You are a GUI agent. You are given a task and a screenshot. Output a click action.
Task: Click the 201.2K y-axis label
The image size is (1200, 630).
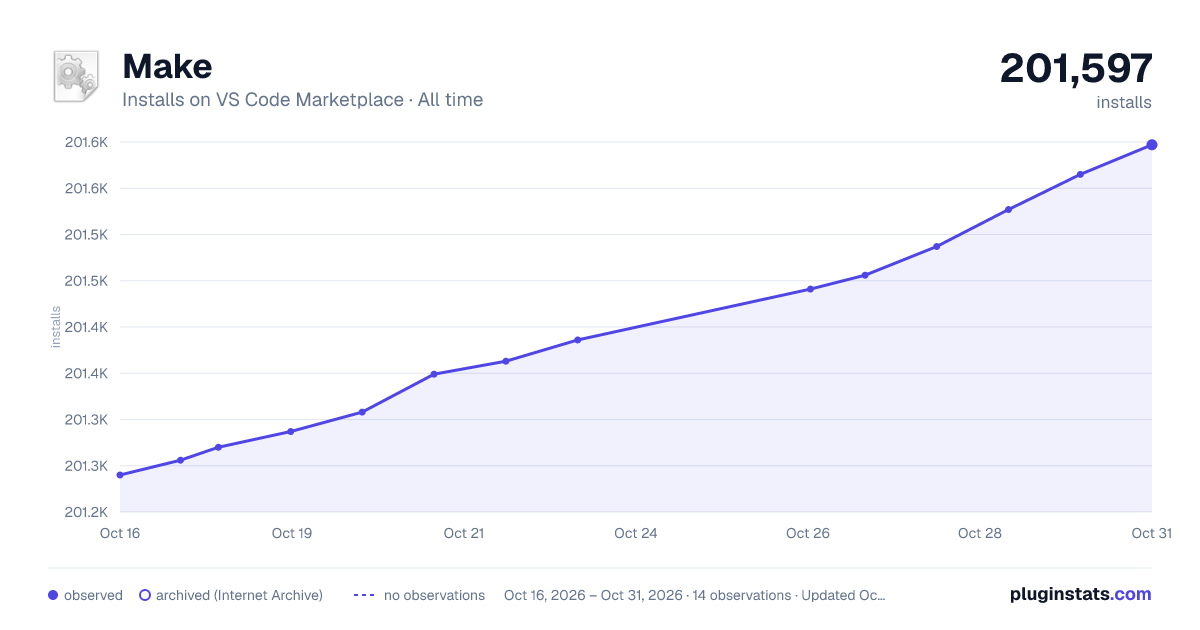pos(87,512)
